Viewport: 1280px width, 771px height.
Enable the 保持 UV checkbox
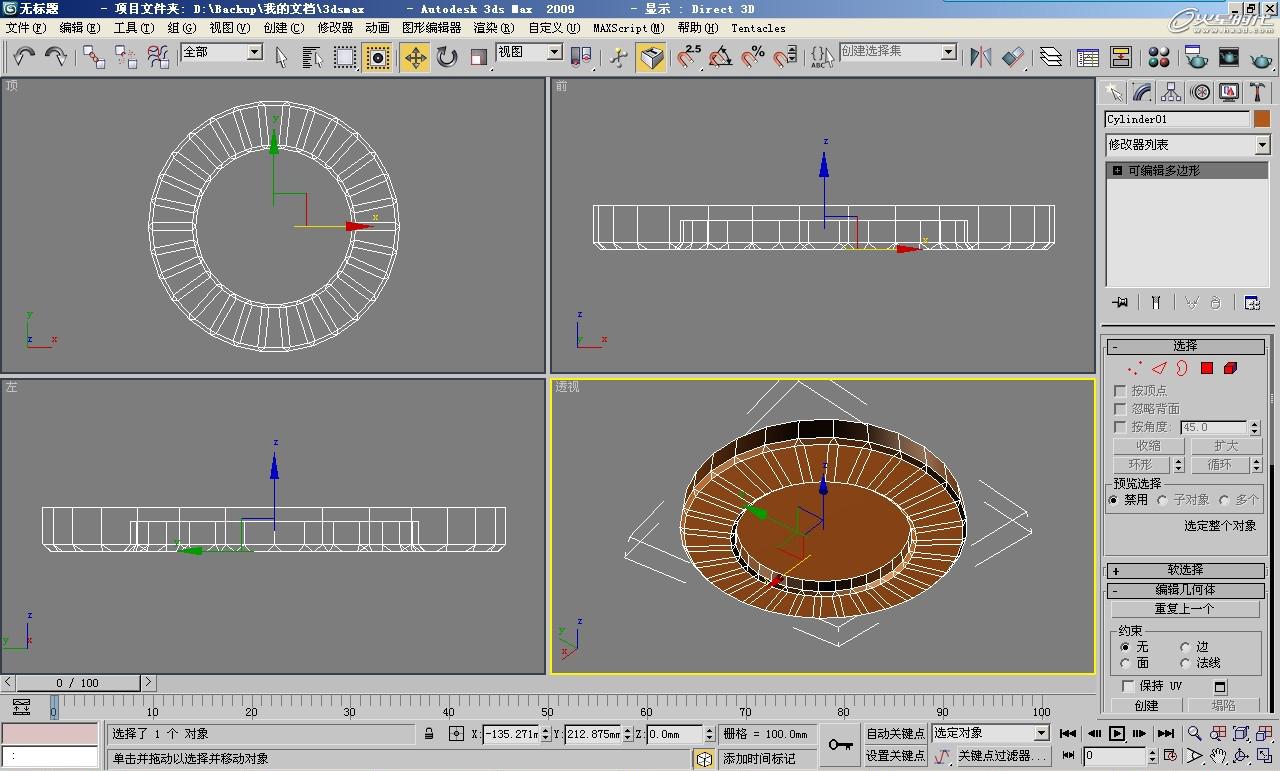click(x=1128, y=686)
